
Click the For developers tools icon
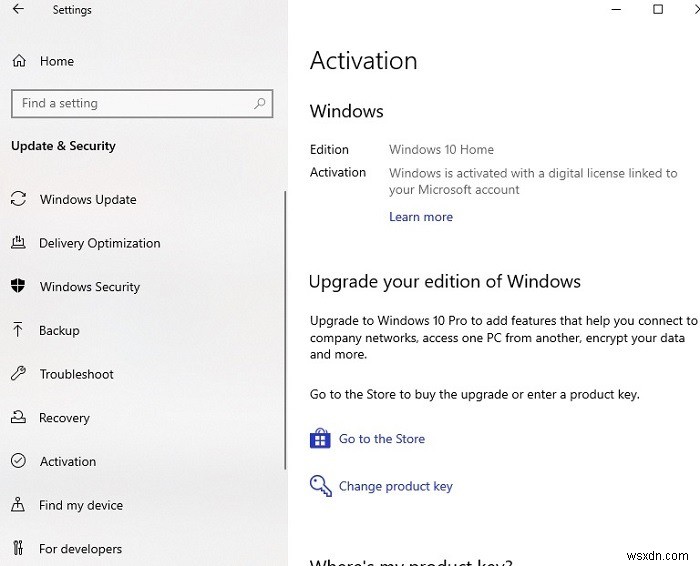[18, 548]
